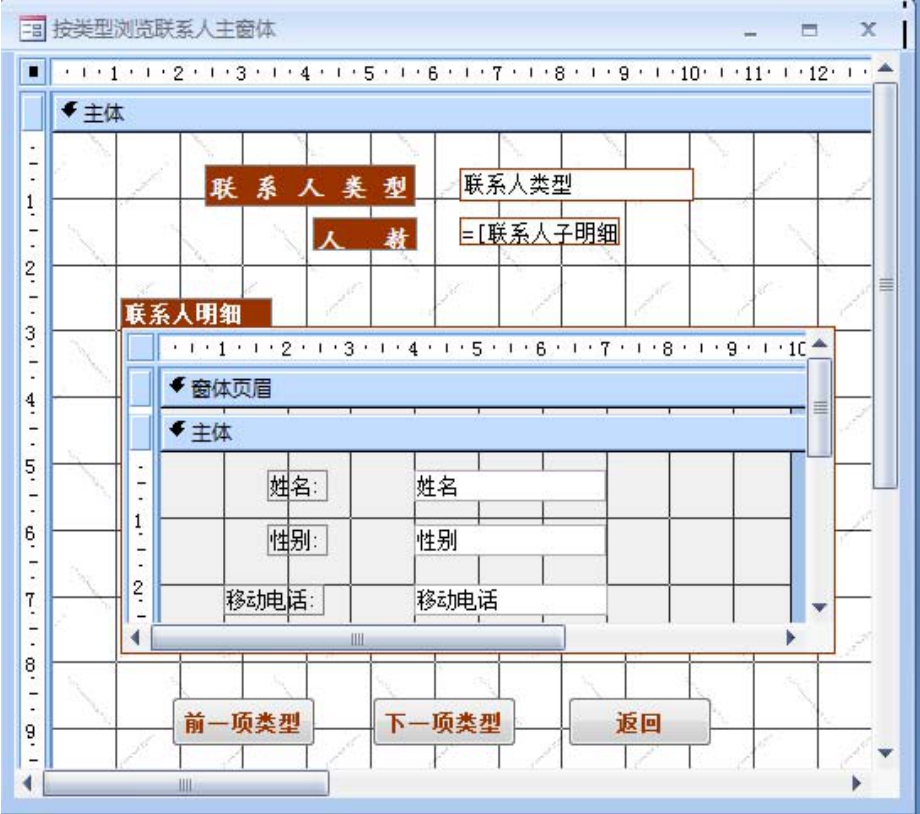The height and width of the screenshot is (814, 920).
Task: Select the 姓名 text box in subform
Action: coord(509,486)
